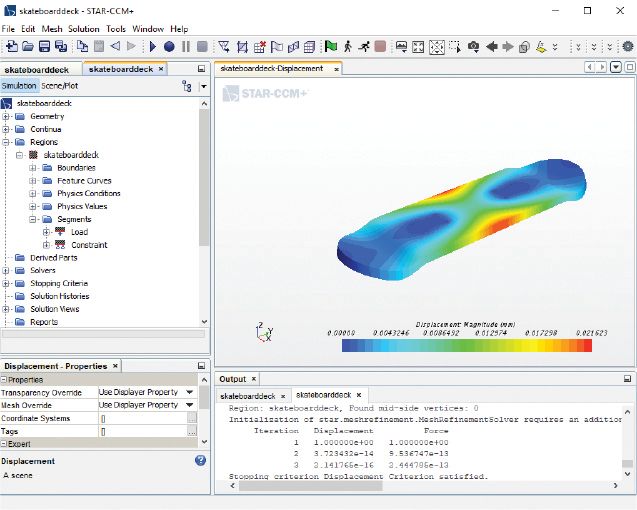Open settings via the toolbar gear icon

tap(628, 46)
